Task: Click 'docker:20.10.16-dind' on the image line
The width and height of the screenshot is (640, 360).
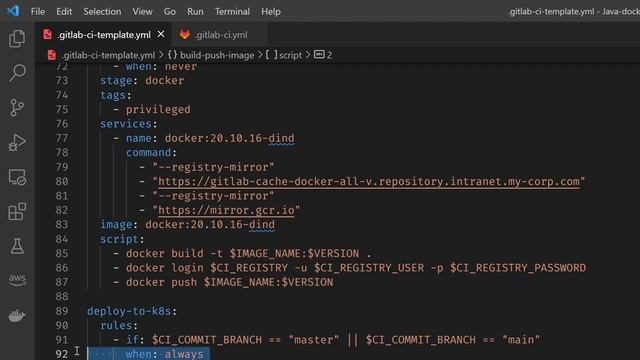Action: click(x=210, y=225)
